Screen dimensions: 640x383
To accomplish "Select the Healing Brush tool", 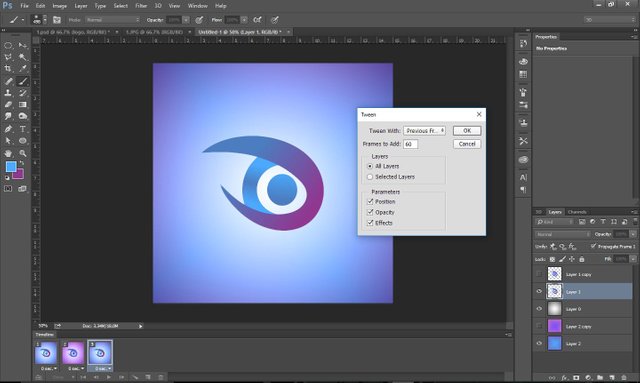I will 8,81.
